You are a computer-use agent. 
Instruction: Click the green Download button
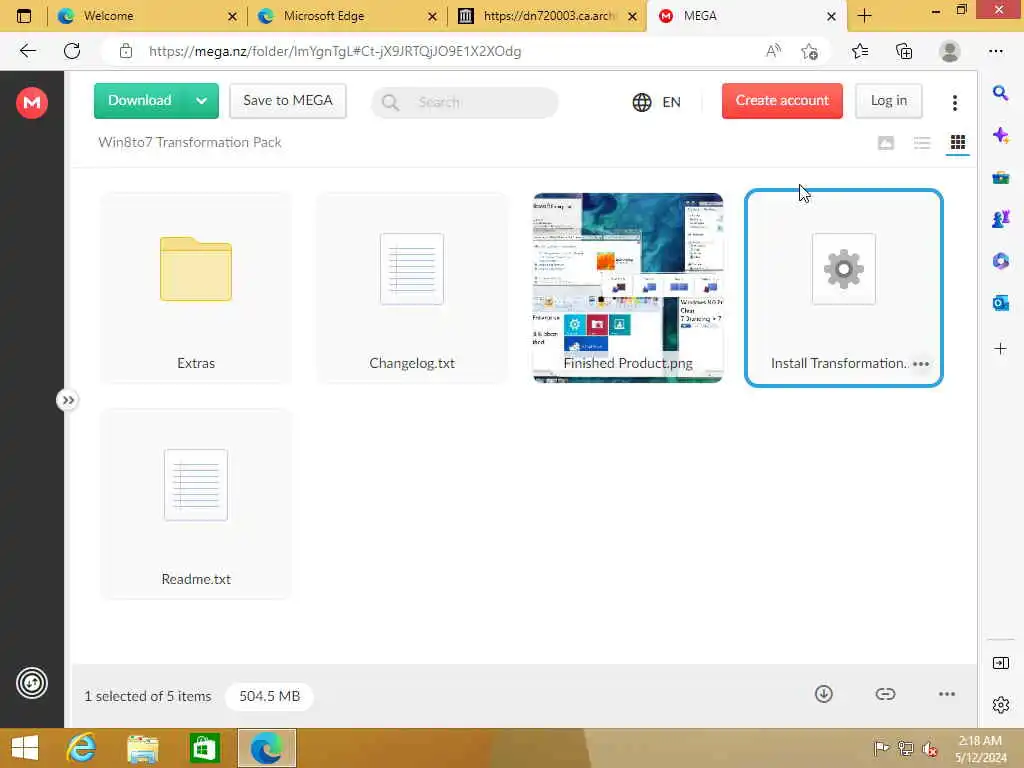140,101
